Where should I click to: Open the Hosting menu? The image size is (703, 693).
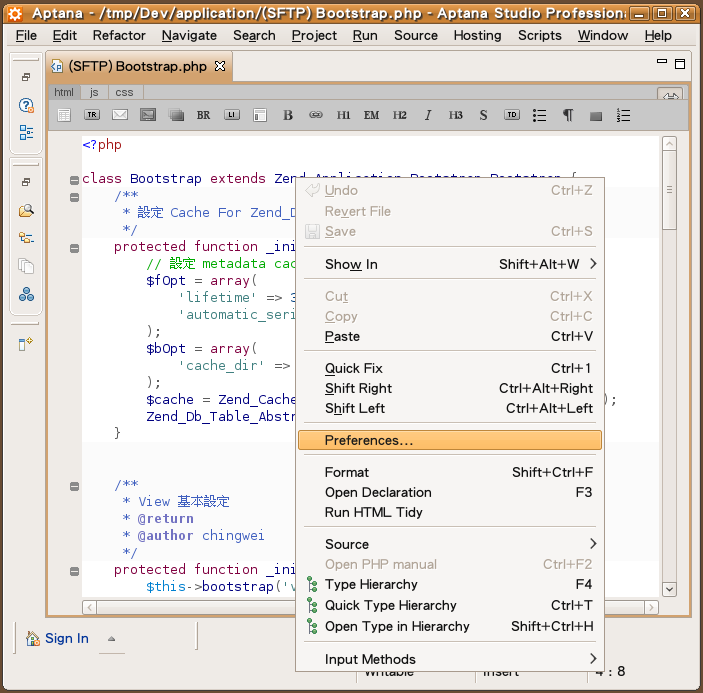tap(477, 35)
